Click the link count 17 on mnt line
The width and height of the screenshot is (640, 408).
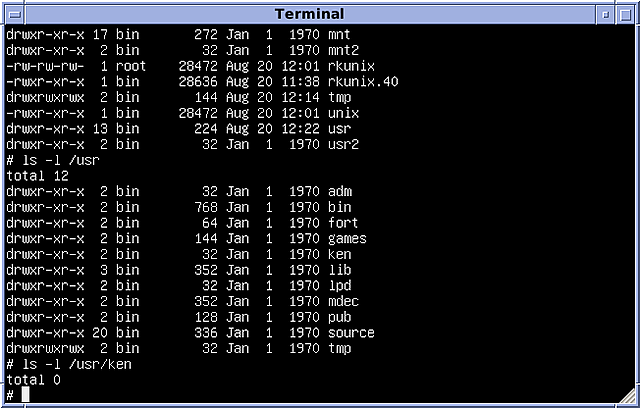pos(100,35)
